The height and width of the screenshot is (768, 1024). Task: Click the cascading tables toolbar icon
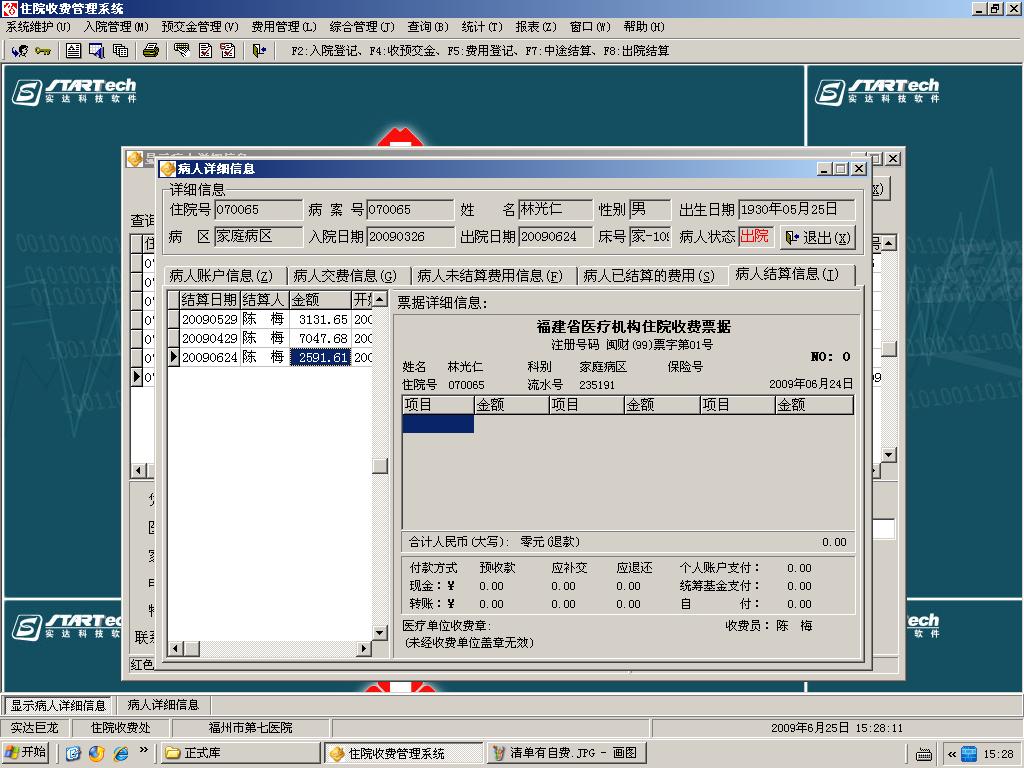coord(120,50)
